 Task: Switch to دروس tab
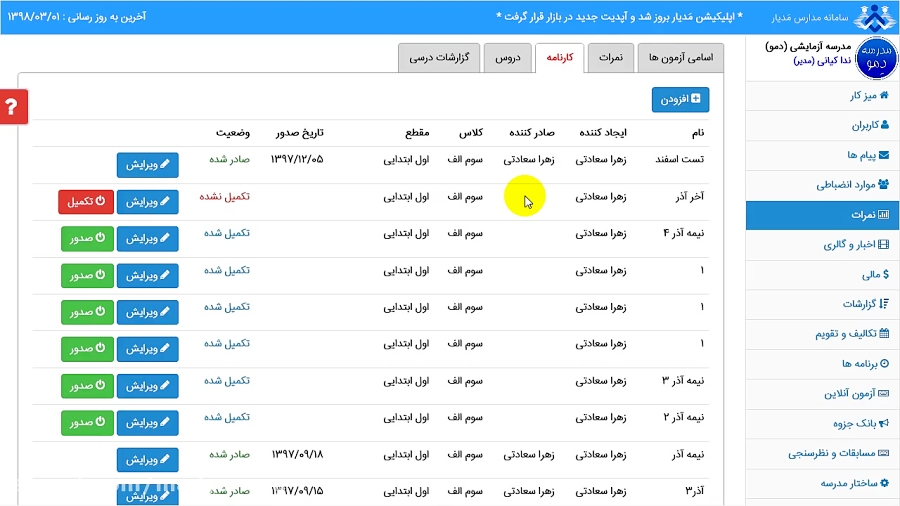[508, 58]
